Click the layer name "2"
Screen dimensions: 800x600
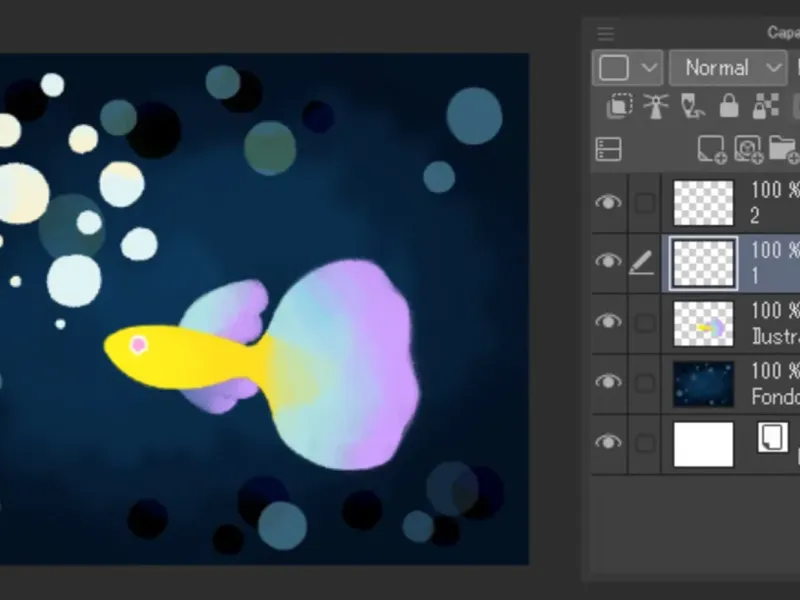755,216
